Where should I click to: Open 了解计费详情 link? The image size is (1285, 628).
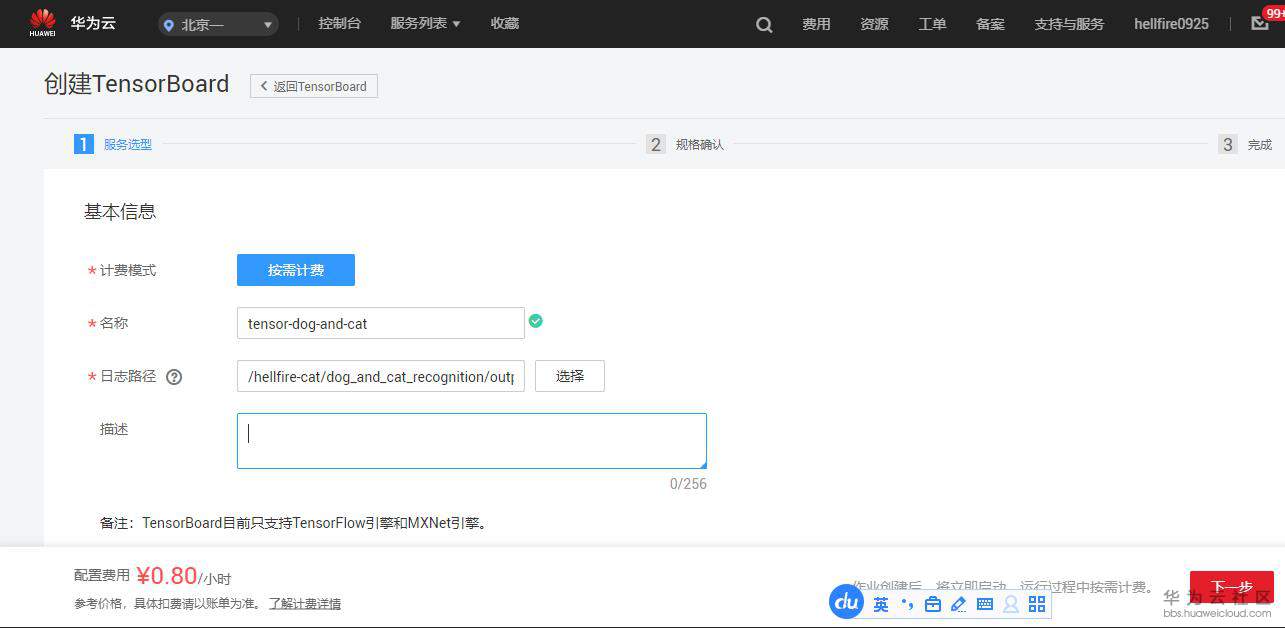pos(305,603)
